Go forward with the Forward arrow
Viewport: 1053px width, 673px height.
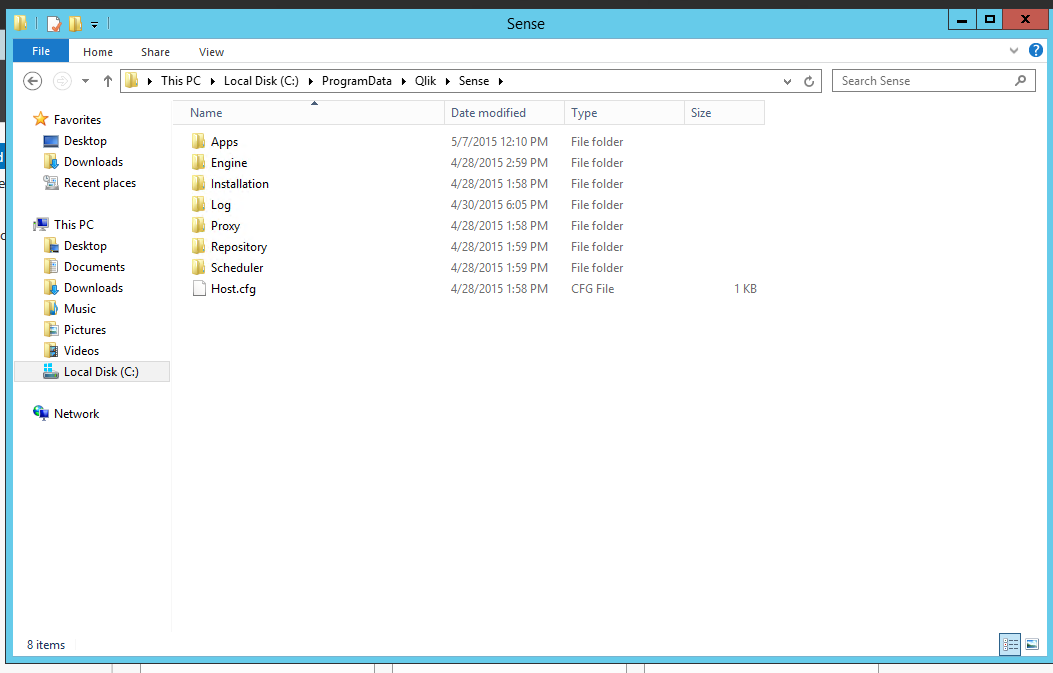(62, 81)
